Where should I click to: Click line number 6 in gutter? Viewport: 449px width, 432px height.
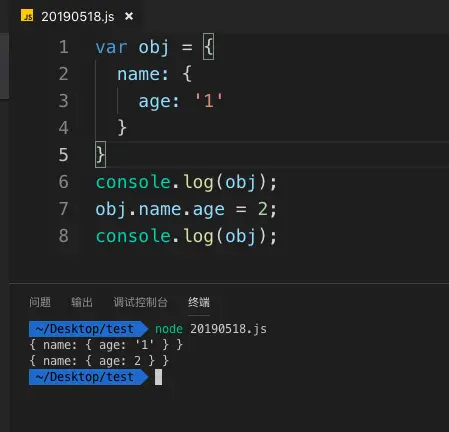64,182
